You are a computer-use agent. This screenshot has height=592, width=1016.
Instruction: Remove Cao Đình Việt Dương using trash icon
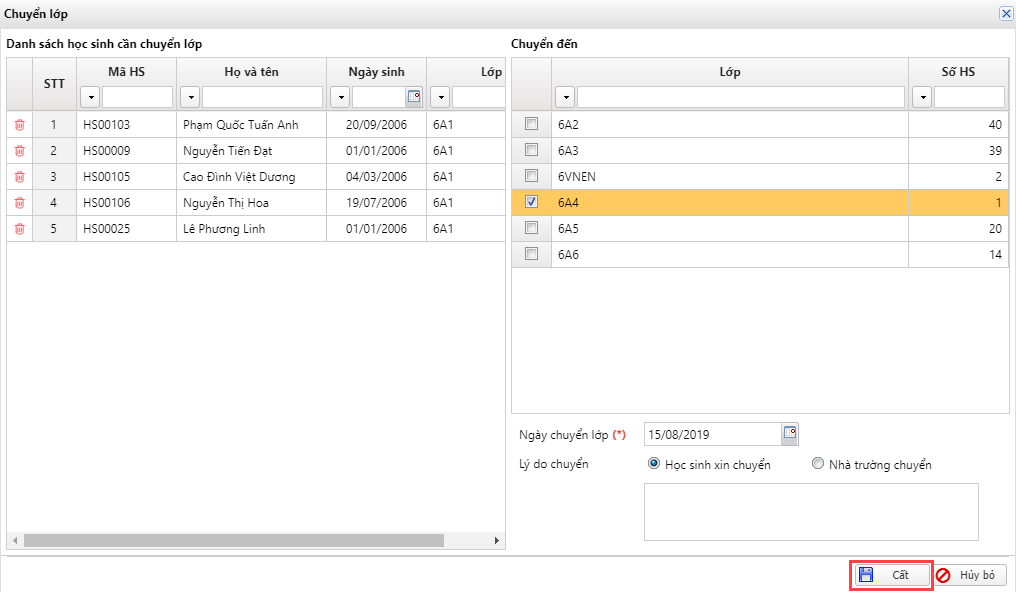(19, 177)
